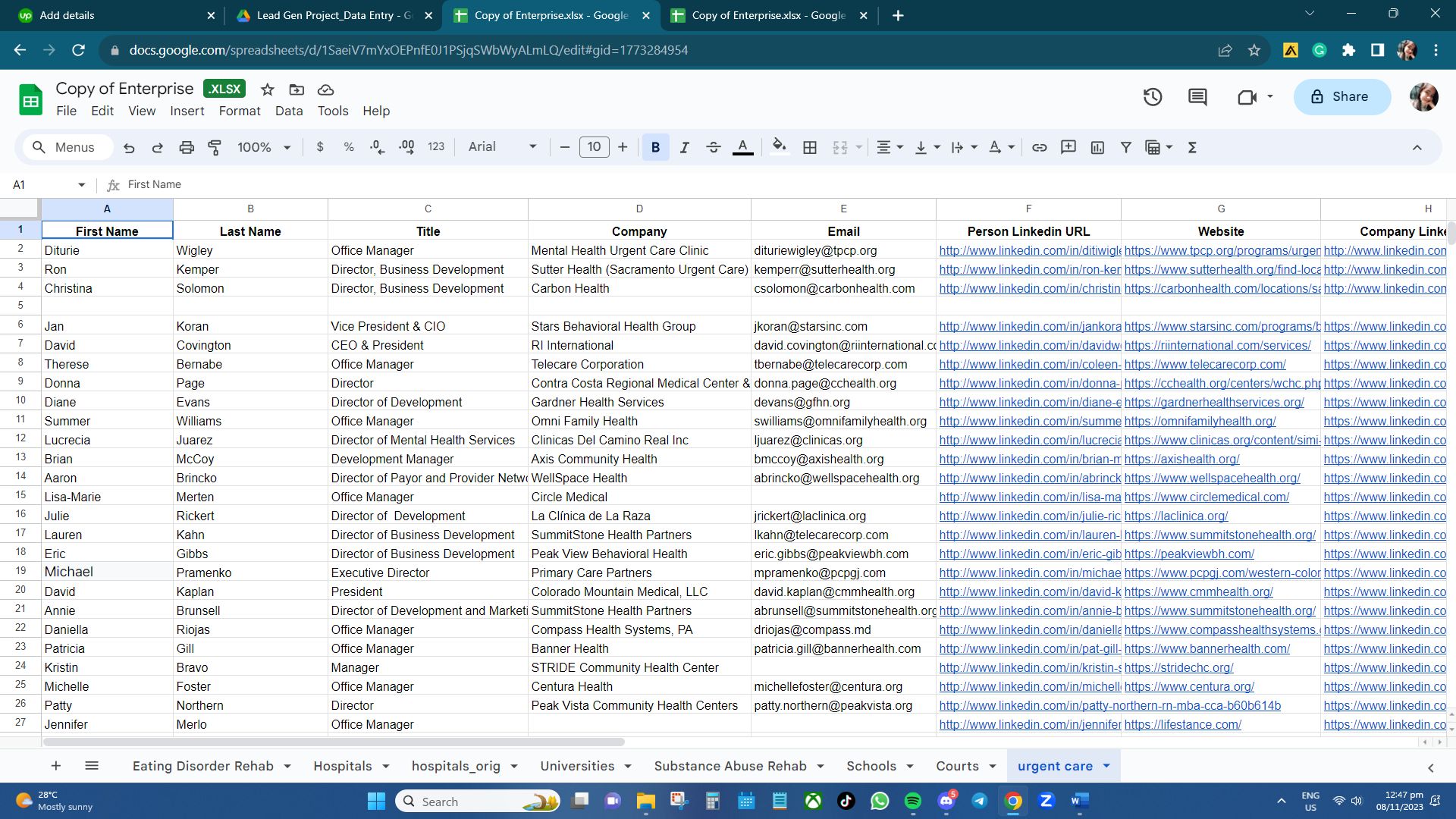Image resolution: width=1456 pixels, height=819 pixels.
Task: Click the Undo icon in toolbar
Action: pyautogui.click(x=129, y=148)
